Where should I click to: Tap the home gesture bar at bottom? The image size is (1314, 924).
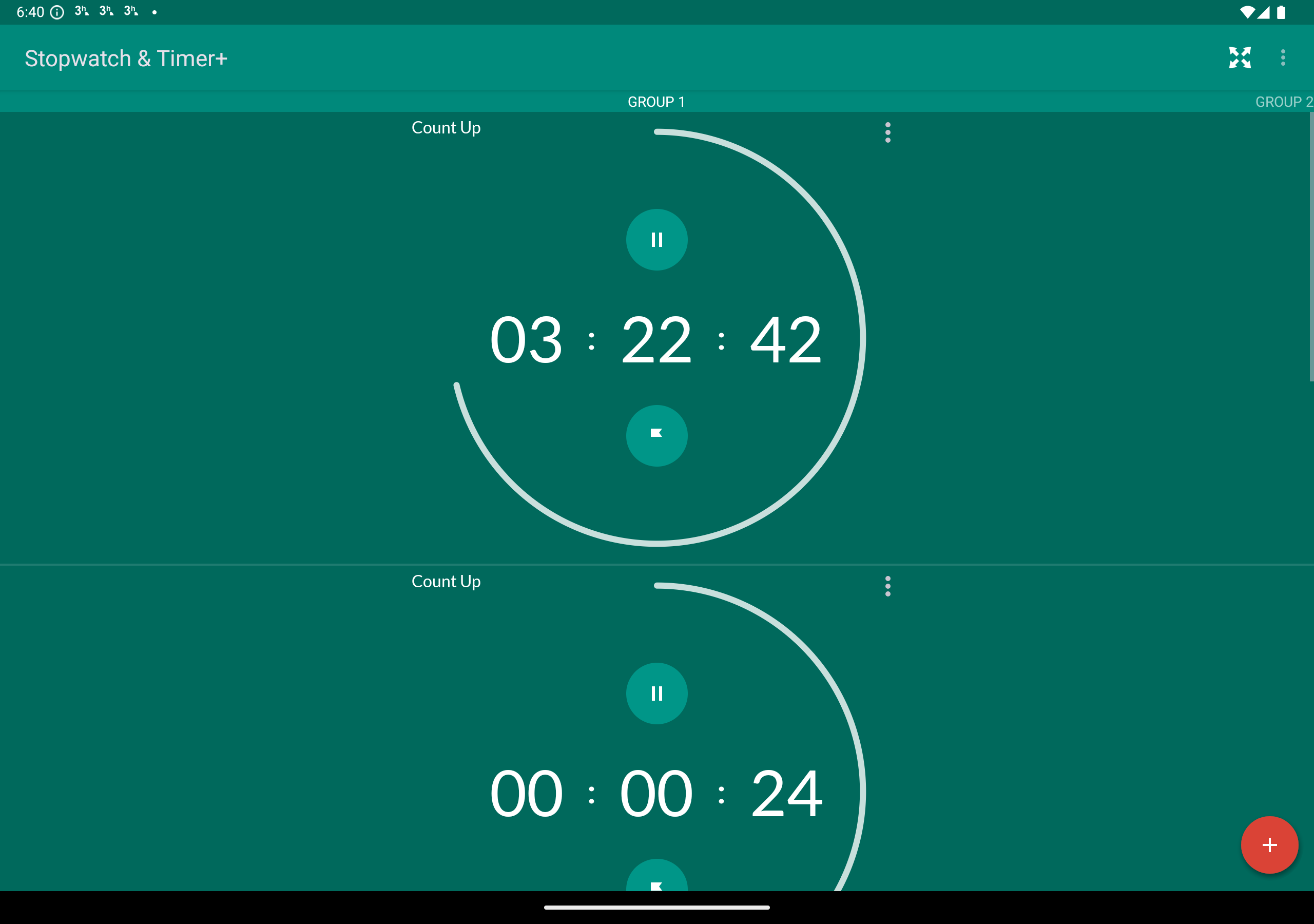pos(656,908)
